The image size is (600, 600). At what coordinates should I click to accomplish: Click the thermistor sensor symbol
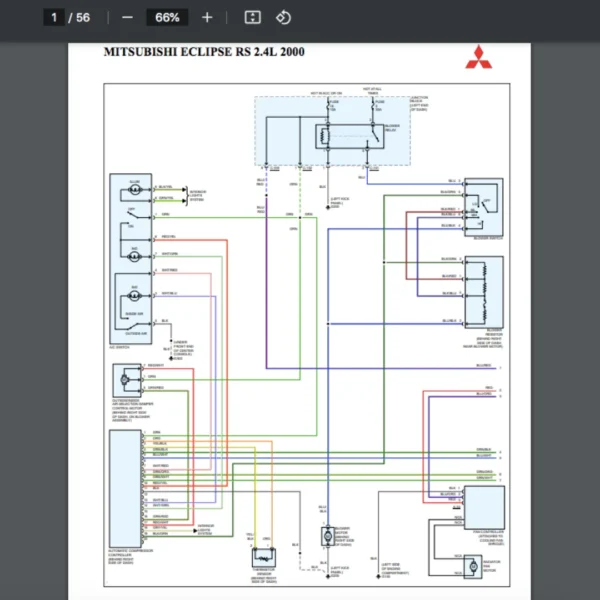(x=264, y=556)
